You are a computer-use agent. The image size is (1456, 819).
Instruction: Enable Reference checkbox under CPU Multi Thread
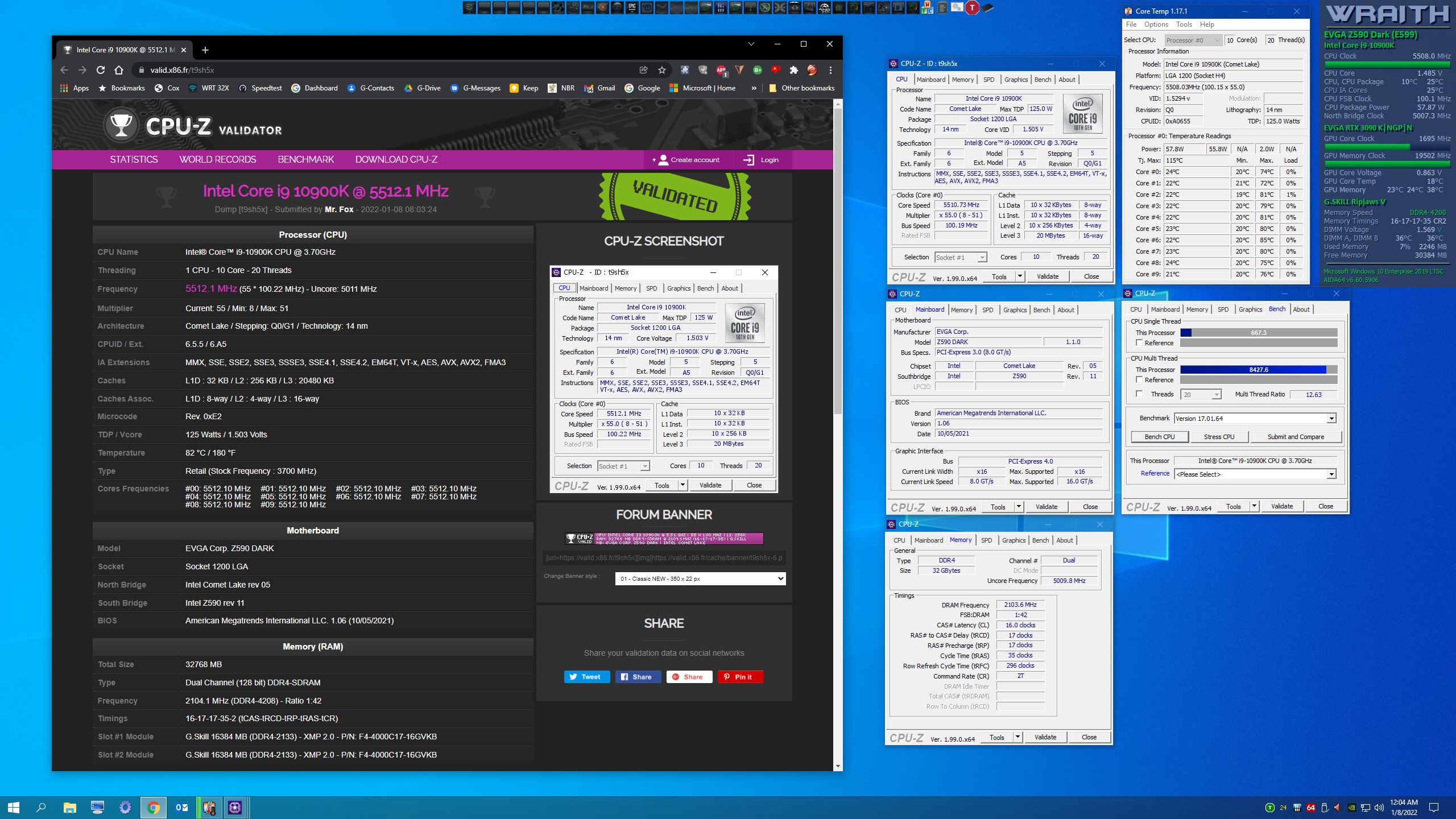pyautogui.click(x=1139, y=380)
